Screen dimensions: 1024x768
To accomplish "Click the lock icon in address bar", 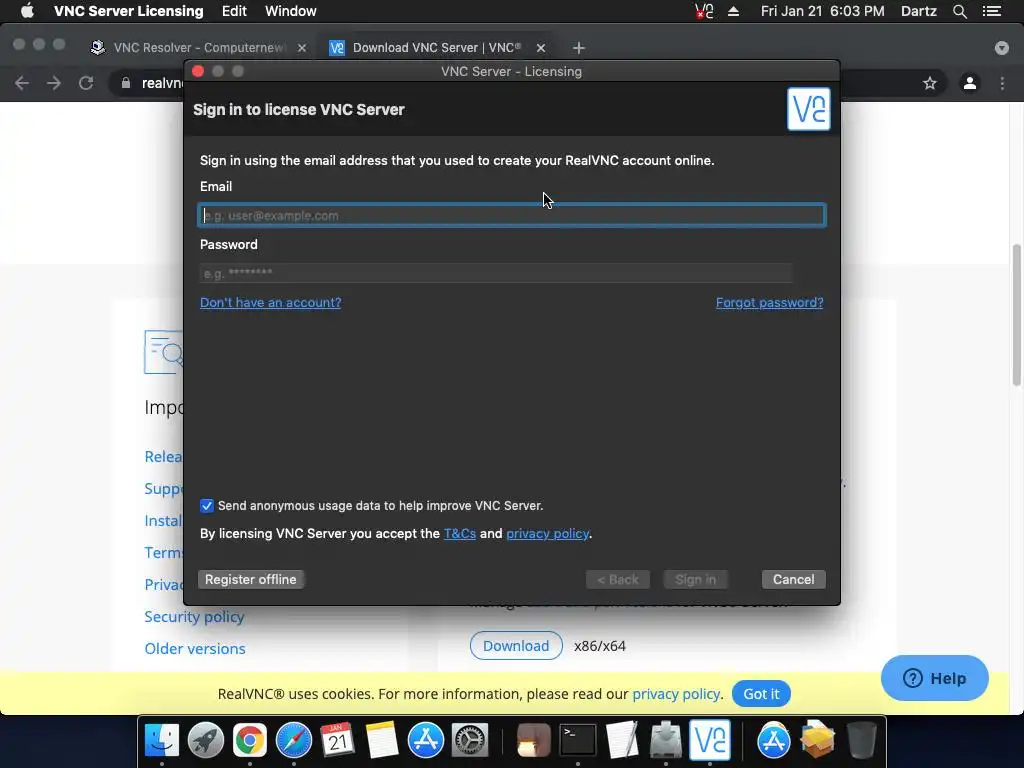I will 126,83.
